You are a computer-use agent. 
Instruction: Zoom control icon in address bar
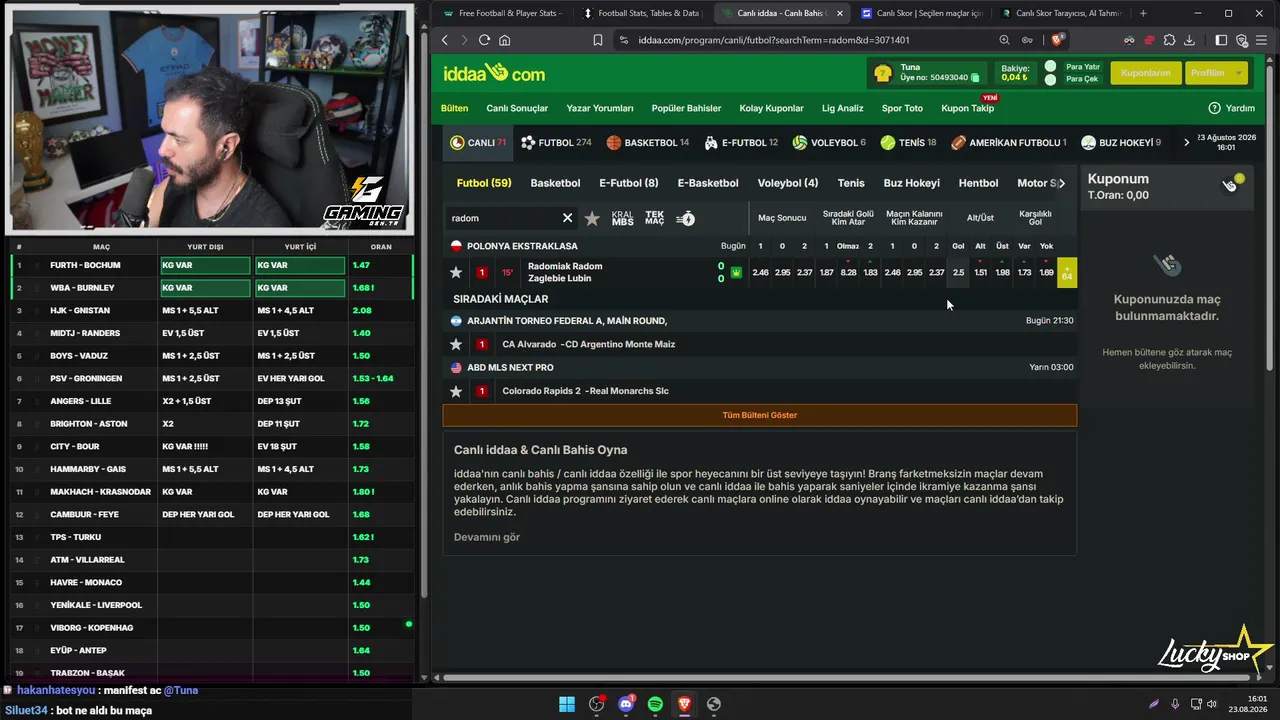1004,40
